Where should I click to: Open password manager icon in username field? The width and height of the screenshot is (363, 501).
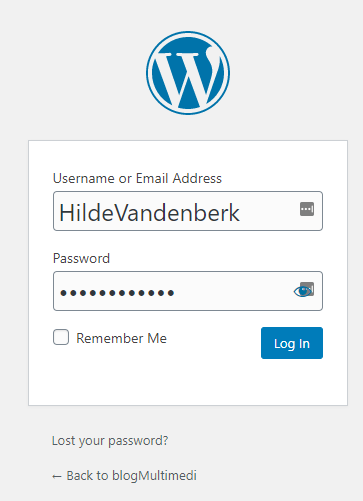click(307, 209)
